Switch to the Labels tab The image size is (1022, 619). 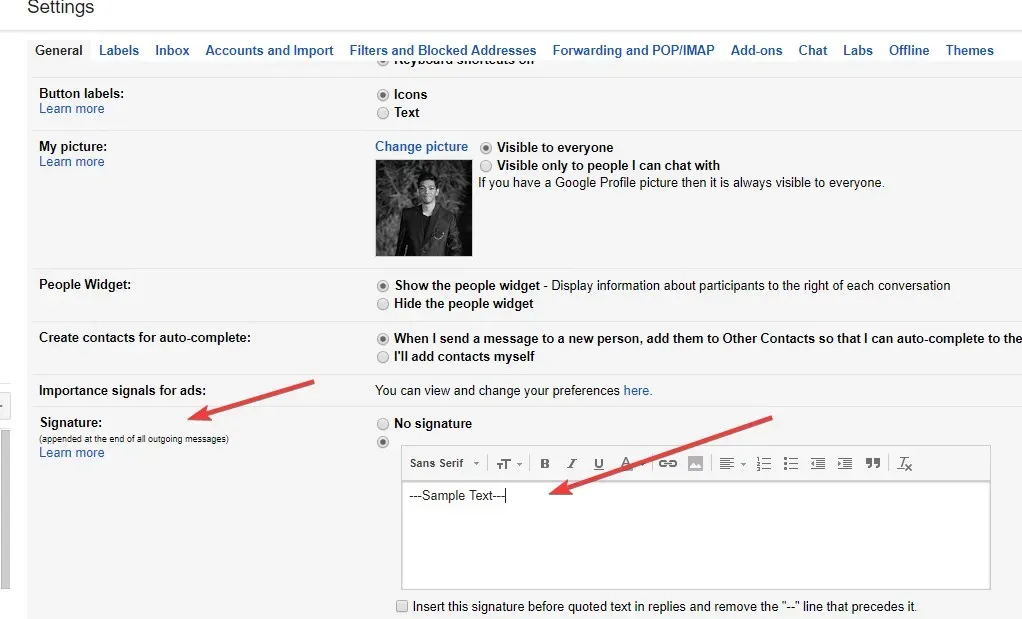coord(119,50)
